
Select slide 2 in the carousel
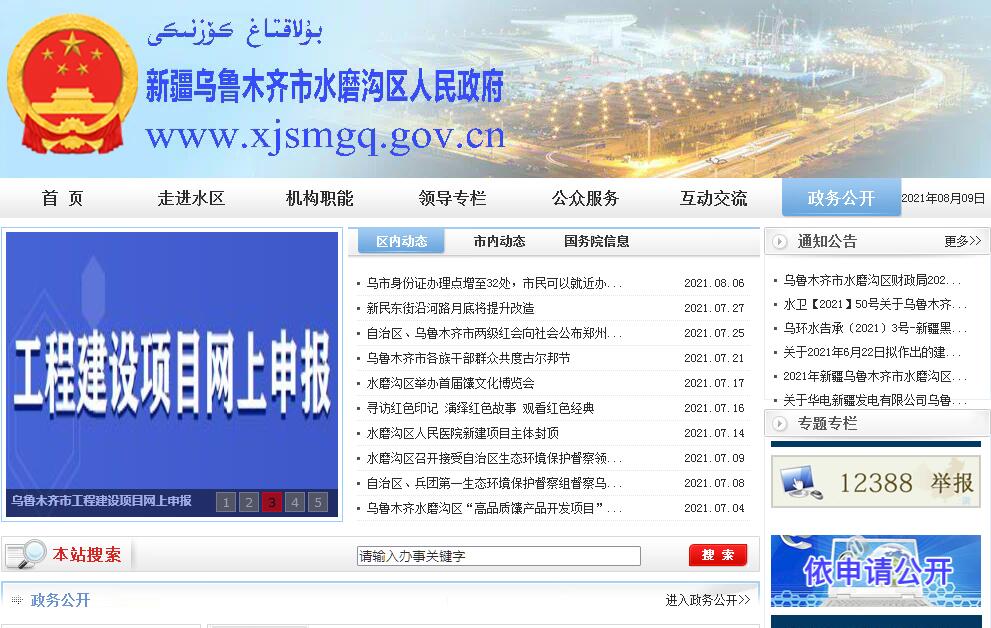(x=249, y=502)
